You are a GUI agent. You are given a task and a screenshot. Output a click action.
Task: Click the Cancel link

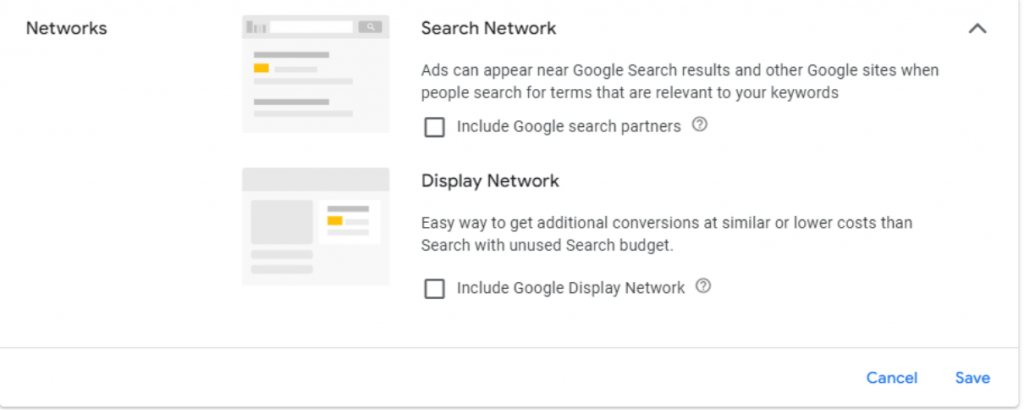click(891, 378)
